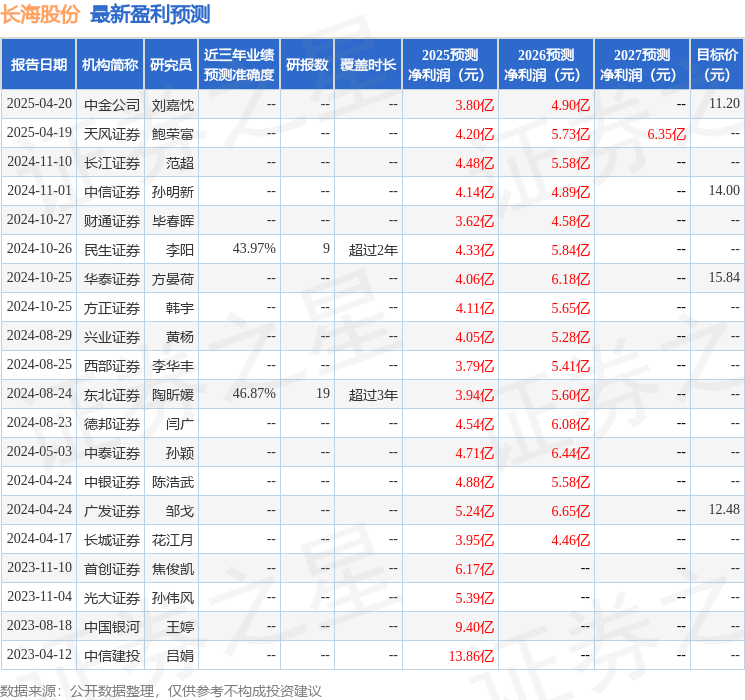Click the 首创证券 institution cell
This screenshot has width=745, height=700.
pyautogui.click(x=112, y=569)
